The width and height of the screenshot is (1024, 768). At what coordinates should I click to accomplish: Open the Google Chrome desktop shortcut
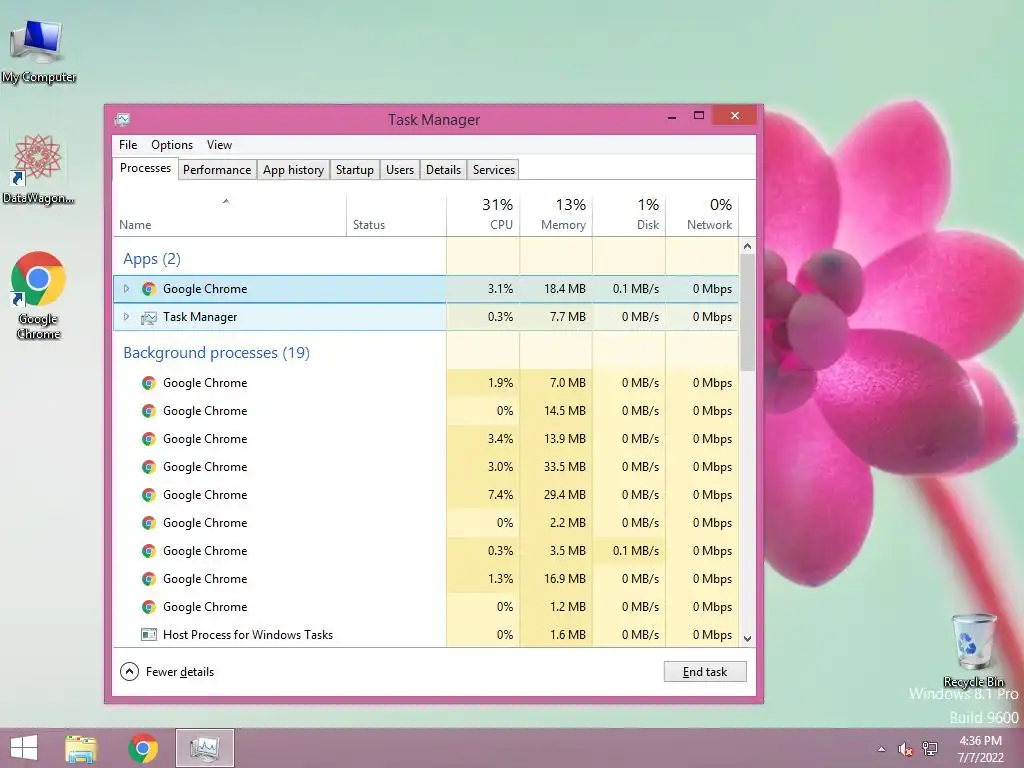coord(38,295)
